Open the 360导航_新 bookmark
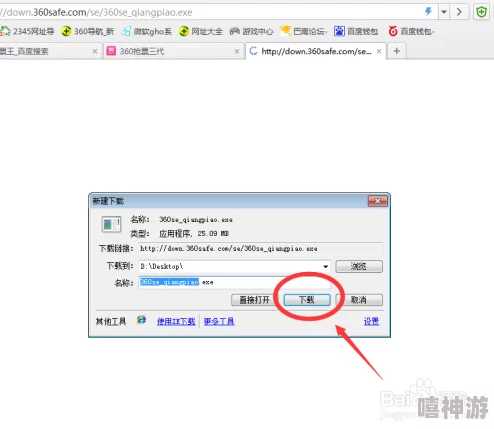Screen dimensions: 494x429 click(x=88, y=32)
